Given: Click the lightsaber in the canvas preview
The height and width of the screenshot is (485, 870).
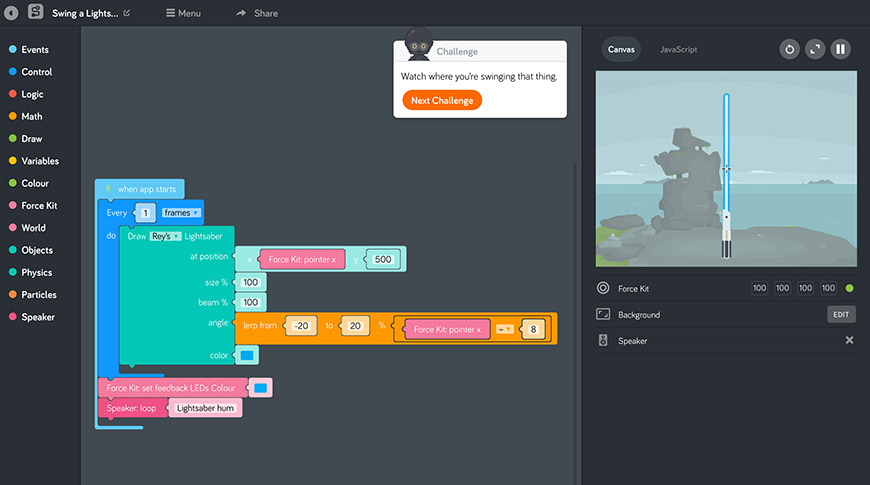Looking at the screenshot, I should pos(726,175).
